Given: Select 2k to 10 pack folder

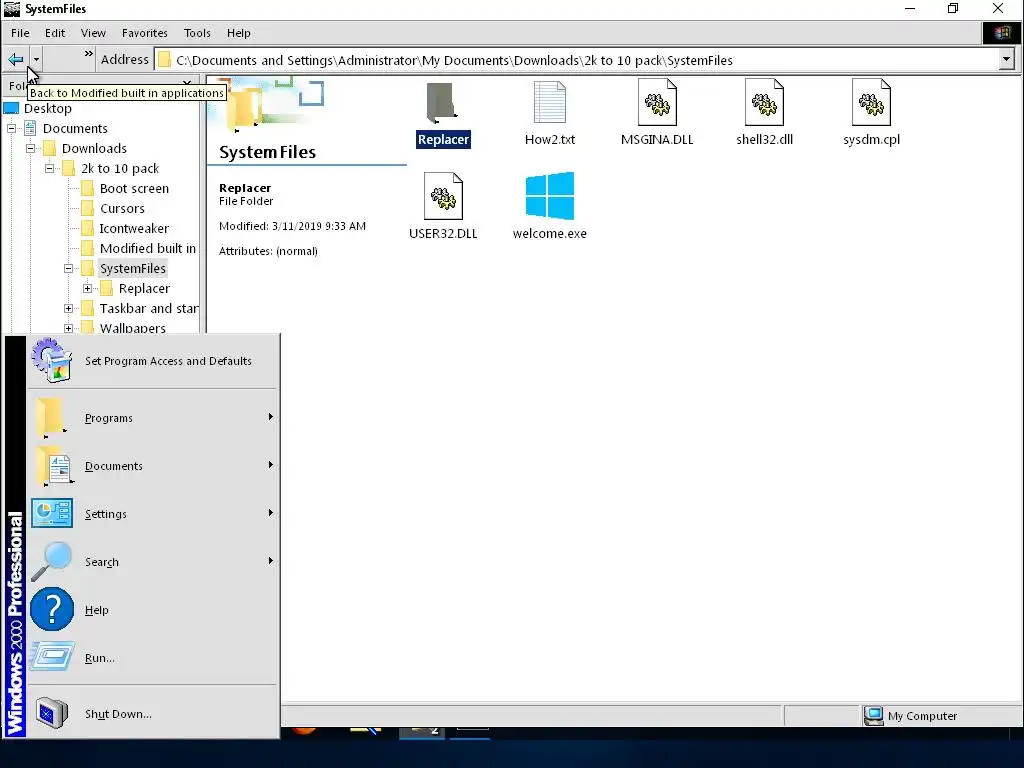Looking at the screenshot, I should coord(120,168).
